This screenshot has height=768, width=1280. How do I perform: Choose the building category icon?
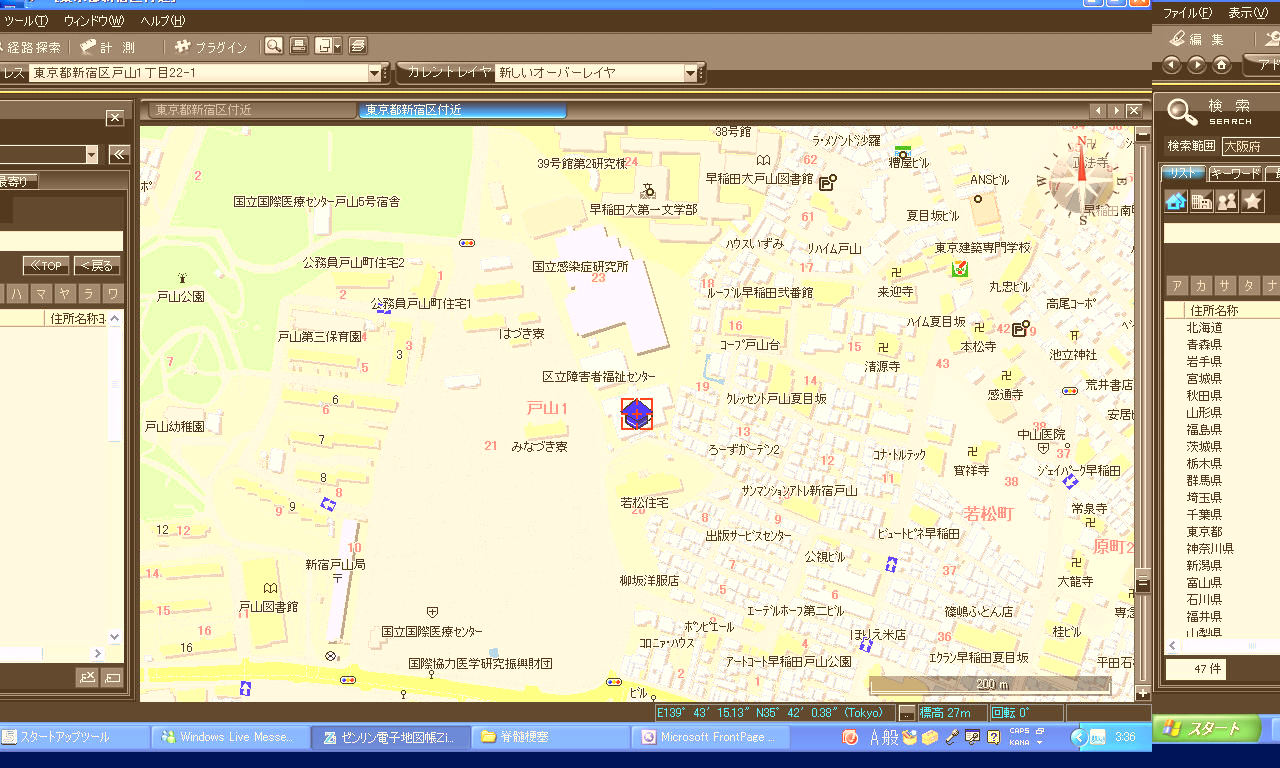pos(1202,201)
